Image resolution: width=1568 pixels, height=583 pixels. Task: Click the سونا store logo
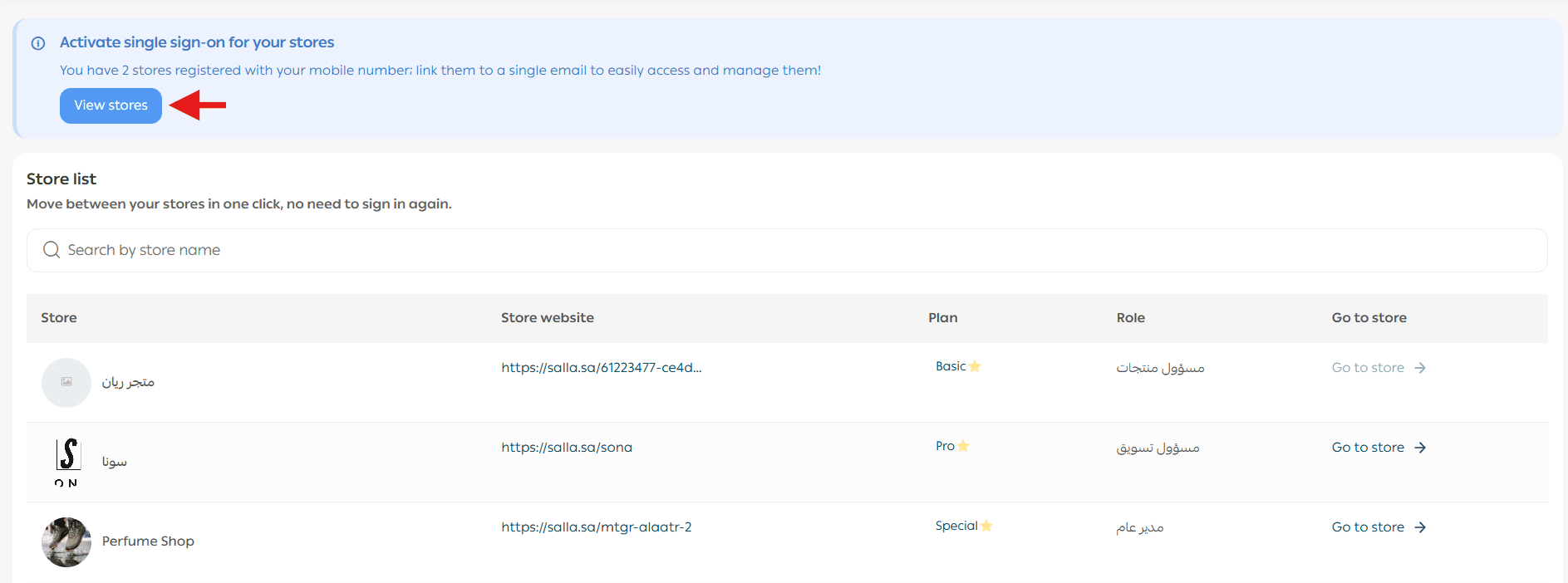coord(66,462)
